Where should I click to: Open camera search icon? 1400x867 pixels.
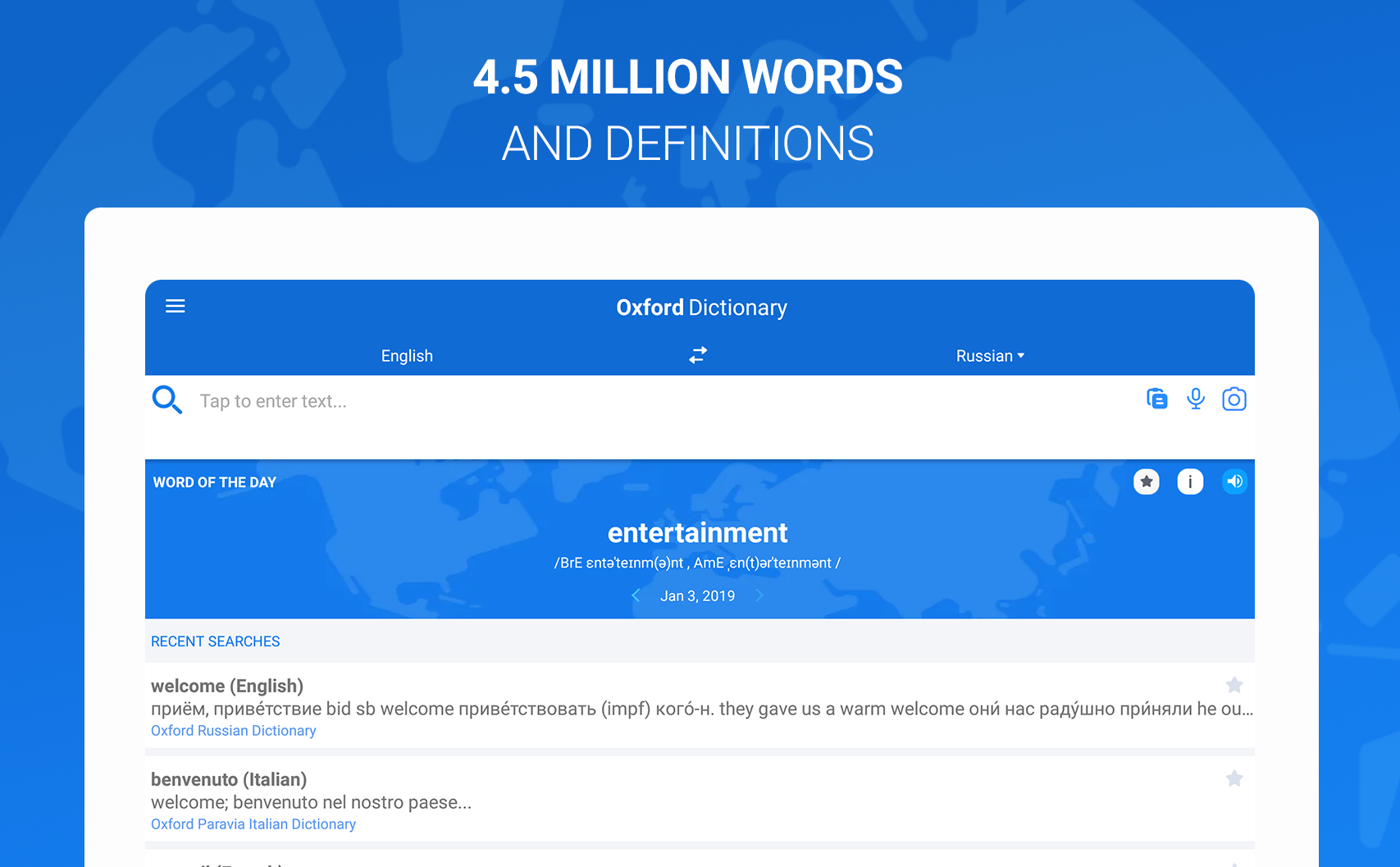(x=1234, y=399)
